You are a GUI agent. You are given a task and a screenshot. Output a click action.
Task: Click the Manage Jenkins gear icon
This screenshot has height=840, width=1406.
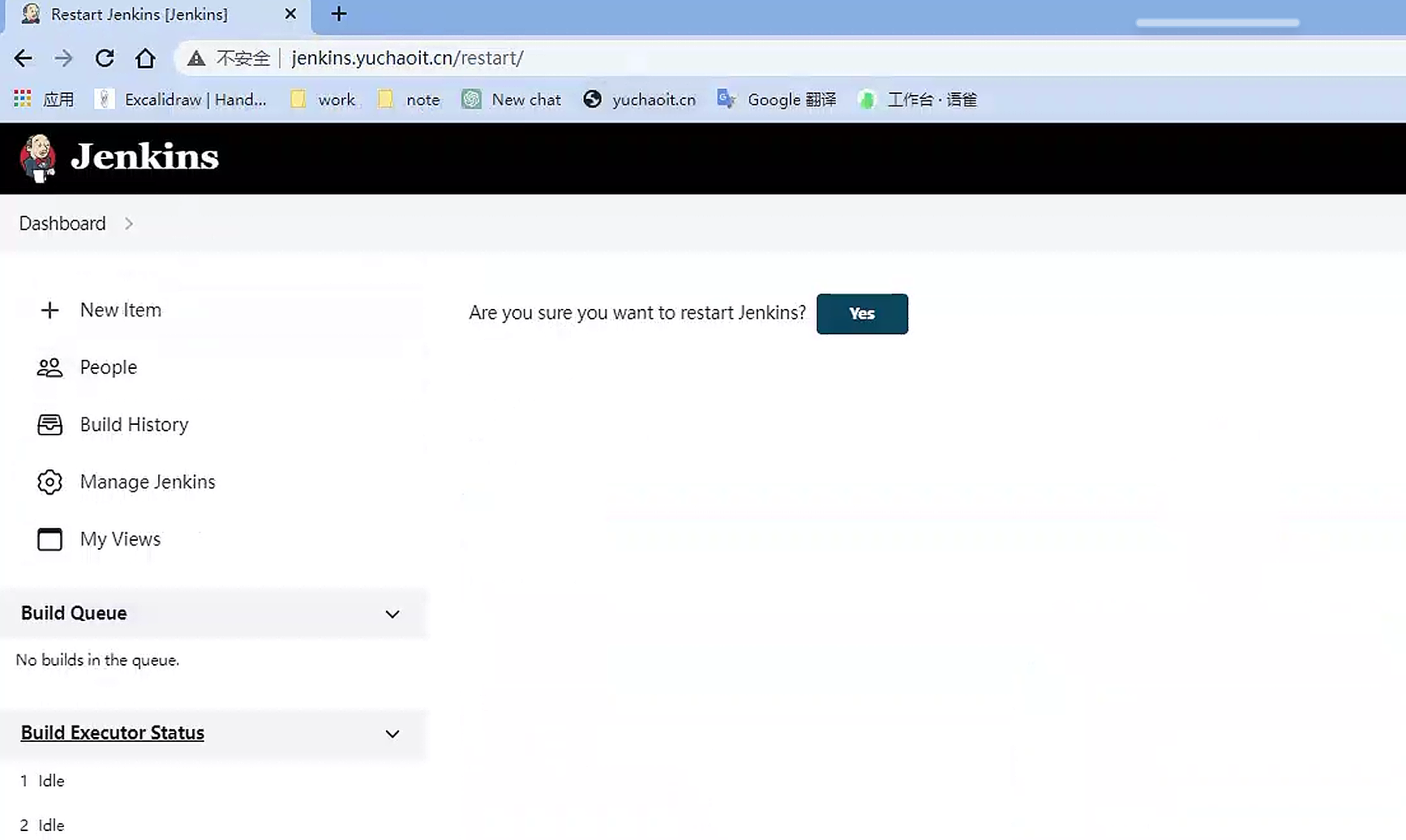click(49, 482)
